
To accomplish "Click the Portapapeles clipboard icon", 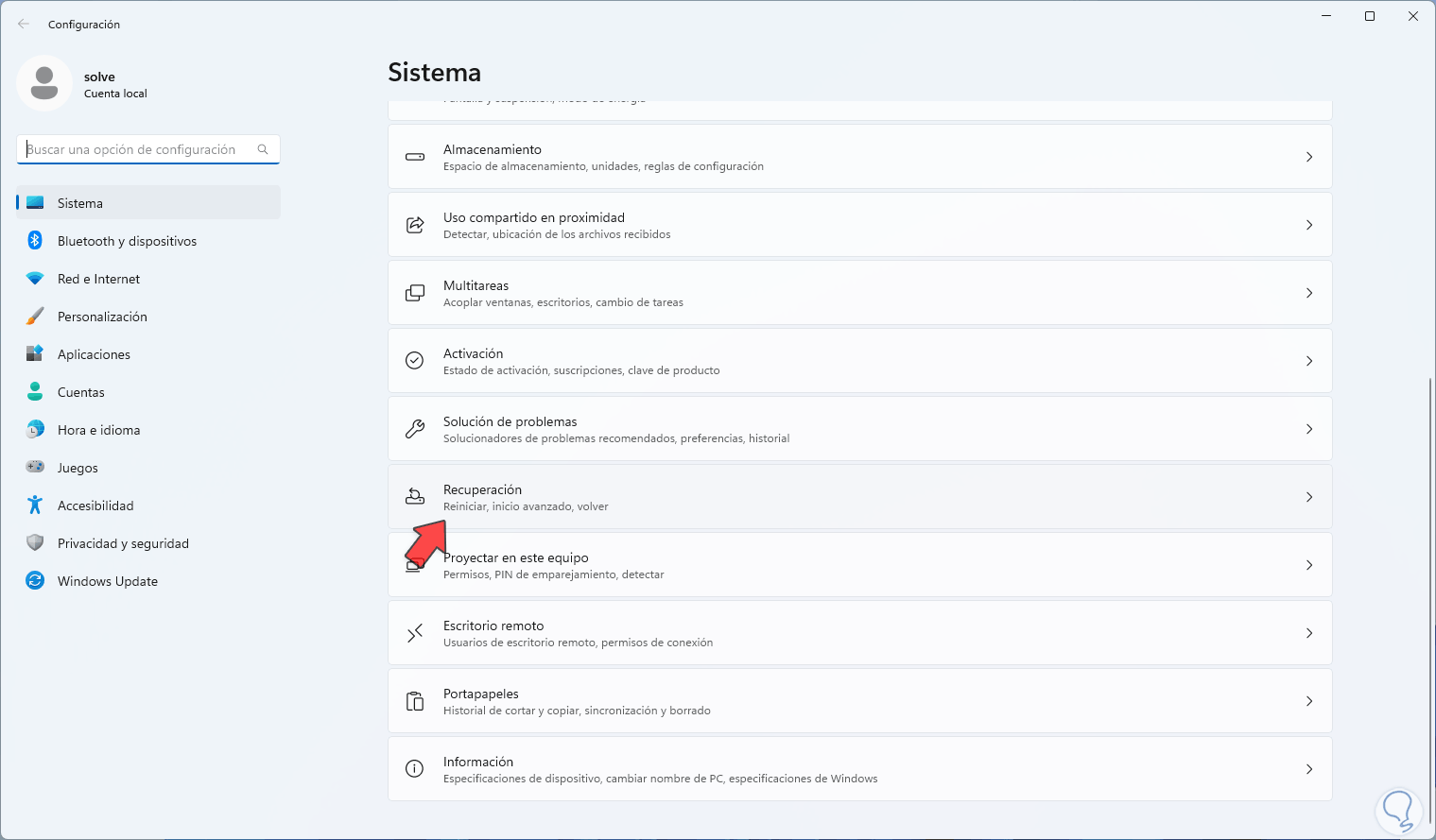I will pyautogui.click(x=415, y=701).
